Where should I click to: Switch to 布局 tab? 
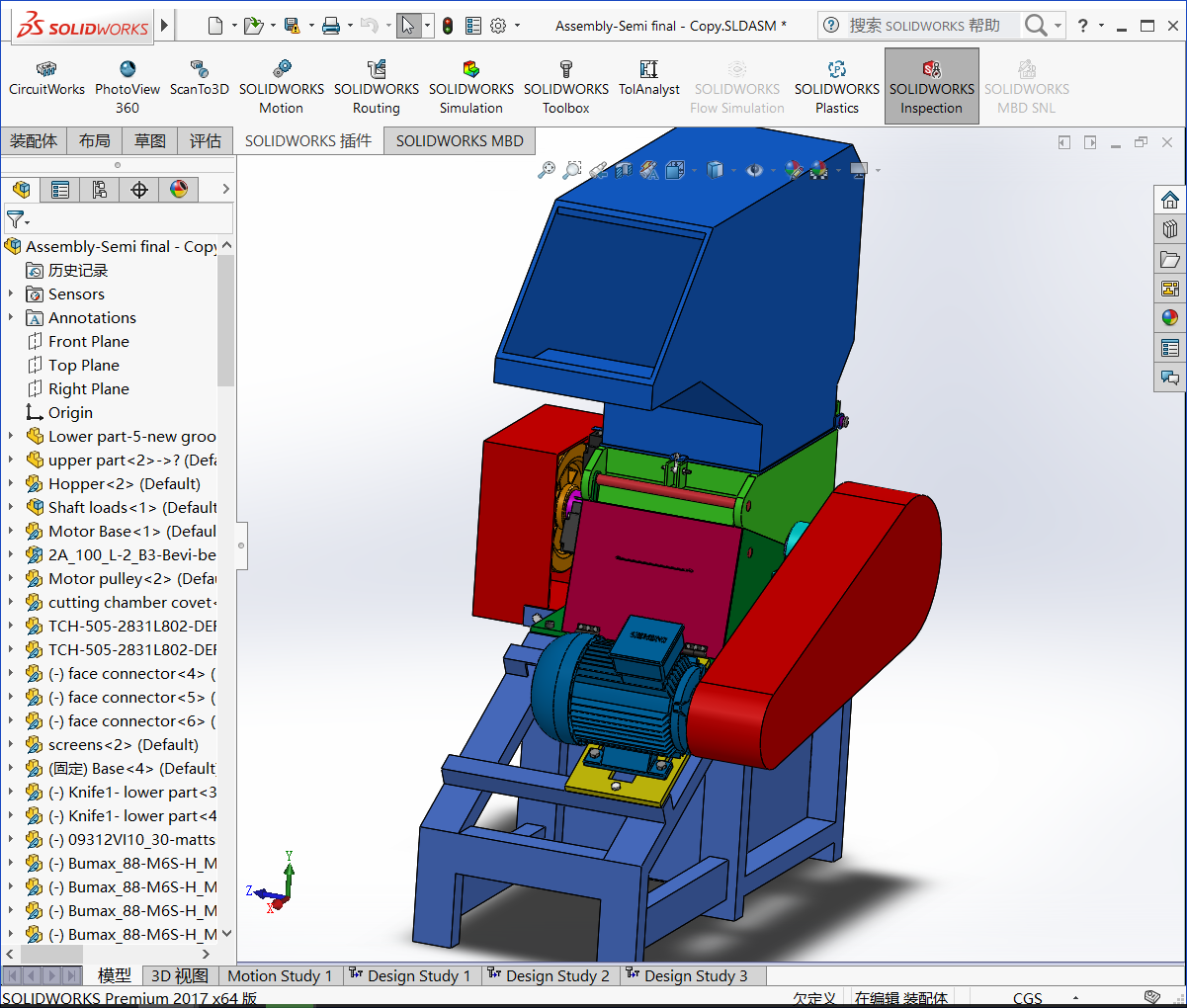(x=95, y=141)
